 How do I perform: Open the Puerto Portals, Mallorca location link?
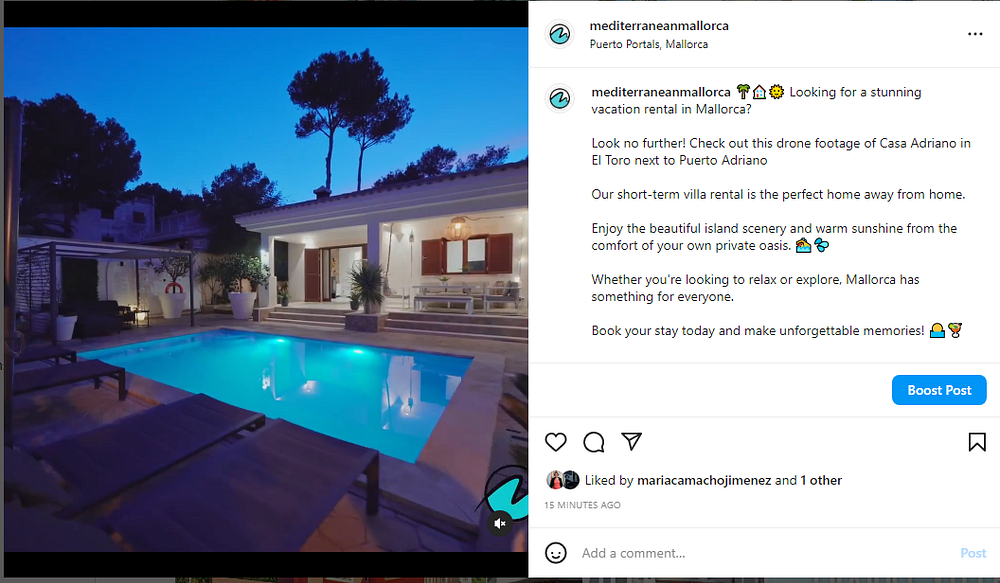649,44
